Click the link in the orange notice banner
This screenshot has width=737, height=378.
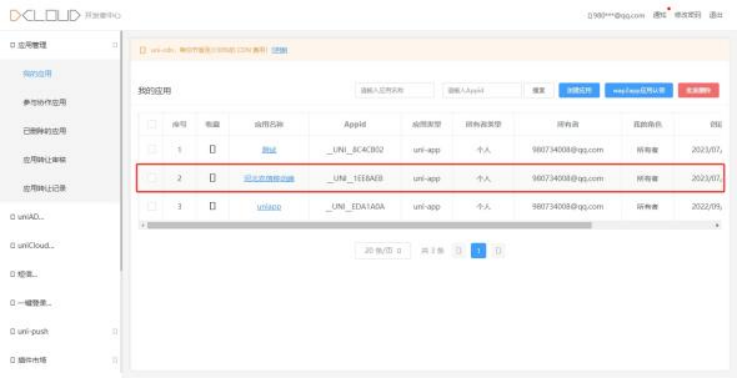(280, 50)
